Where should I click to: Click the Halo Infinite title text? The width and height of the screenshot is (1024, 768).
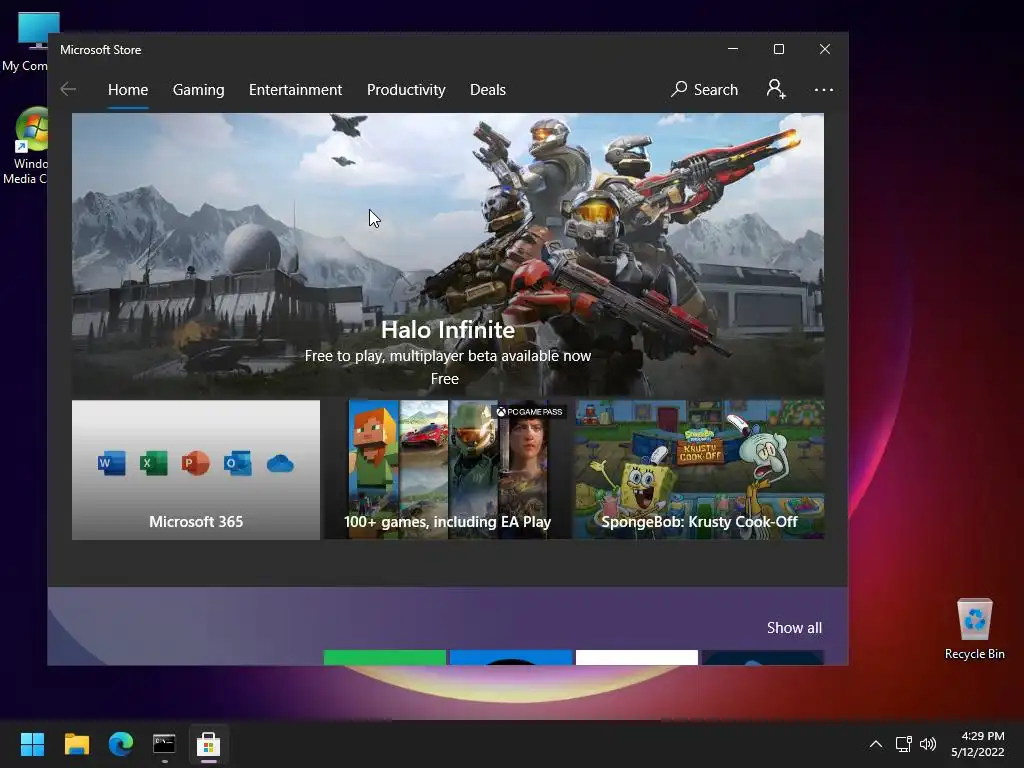pyautogui.click(x=448, y=330)
